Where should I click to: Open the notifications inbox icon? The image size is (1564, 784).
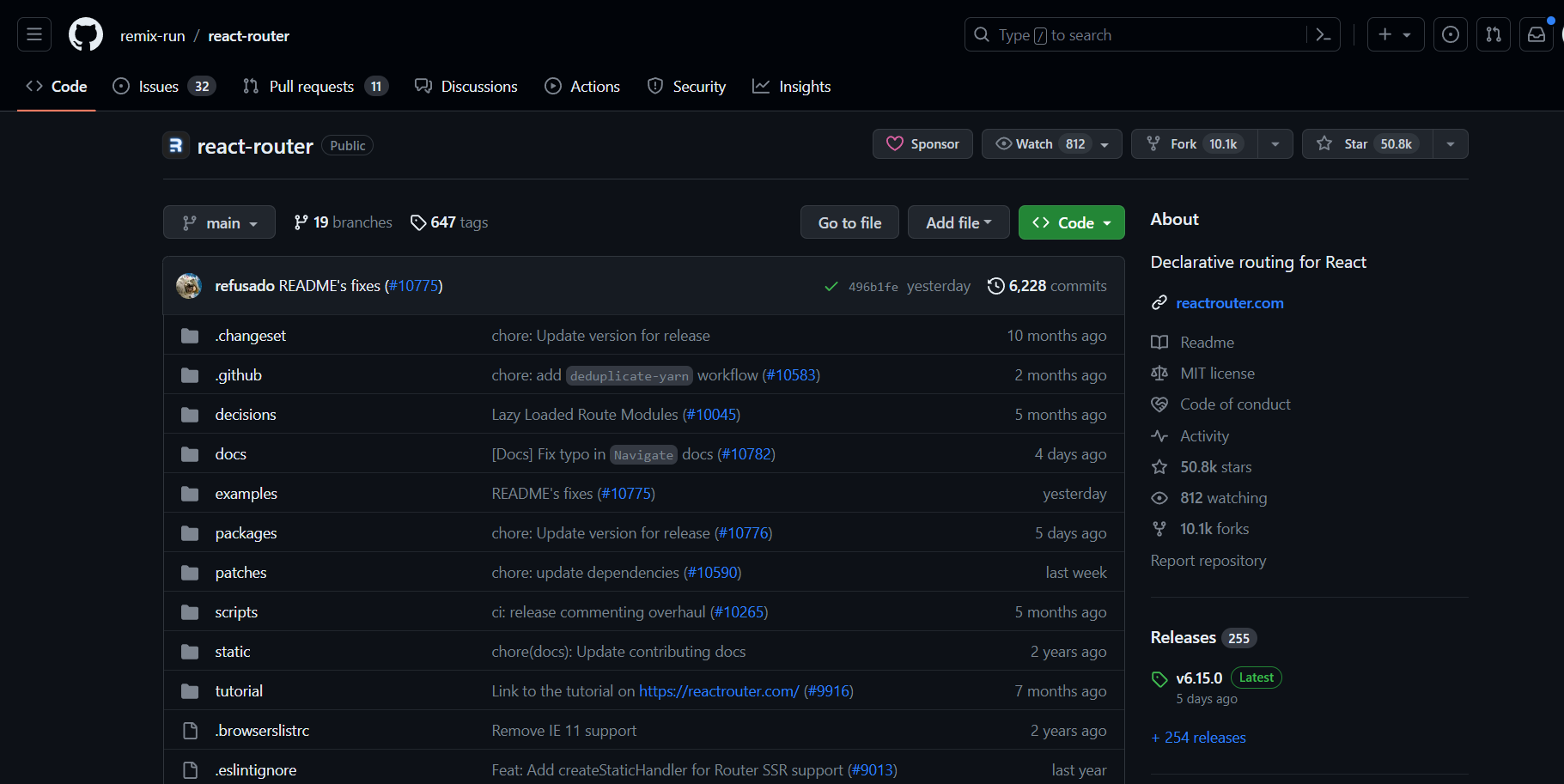1537,34
